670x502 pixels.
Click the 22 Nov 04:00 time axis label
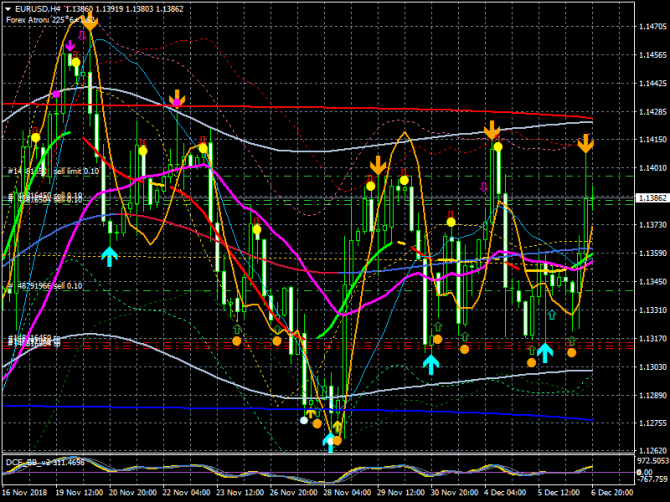pos(187,492)
